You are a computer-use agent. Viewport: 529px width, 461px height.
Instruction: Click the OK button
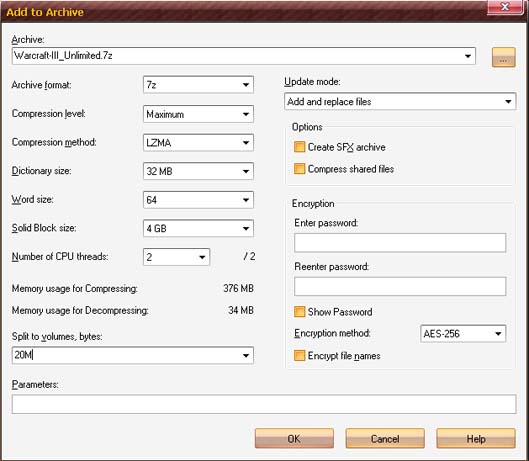[x=294, y=438]
